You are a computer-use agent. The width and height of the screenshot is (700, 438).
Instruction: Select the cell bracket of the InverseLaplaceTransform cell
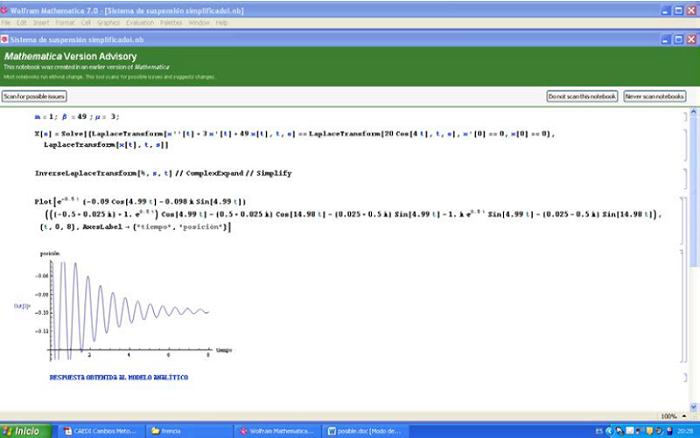pyautogui.click(x=685, y=179)
